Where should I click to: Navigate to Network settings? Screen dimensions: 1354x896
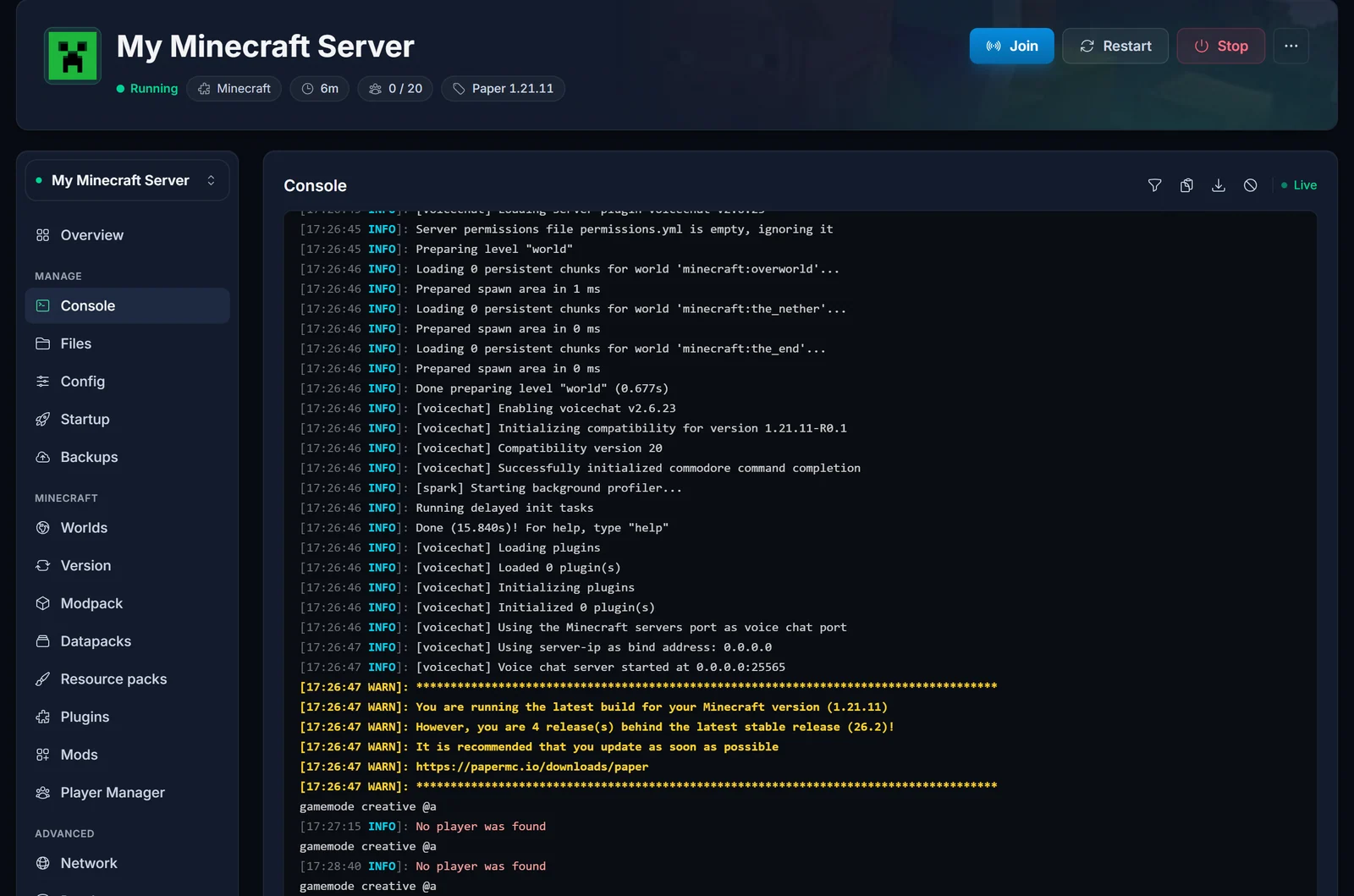click(x=127, y=863)
